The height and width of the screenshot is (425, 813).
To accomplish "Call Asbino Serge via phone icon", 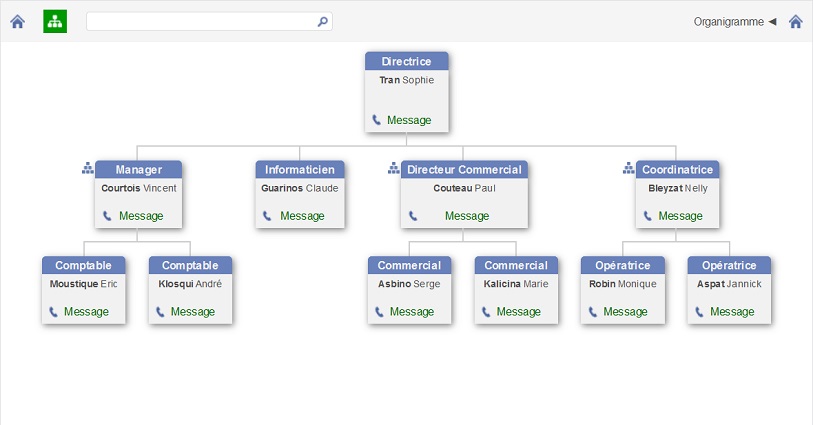I will click(379, 311).
